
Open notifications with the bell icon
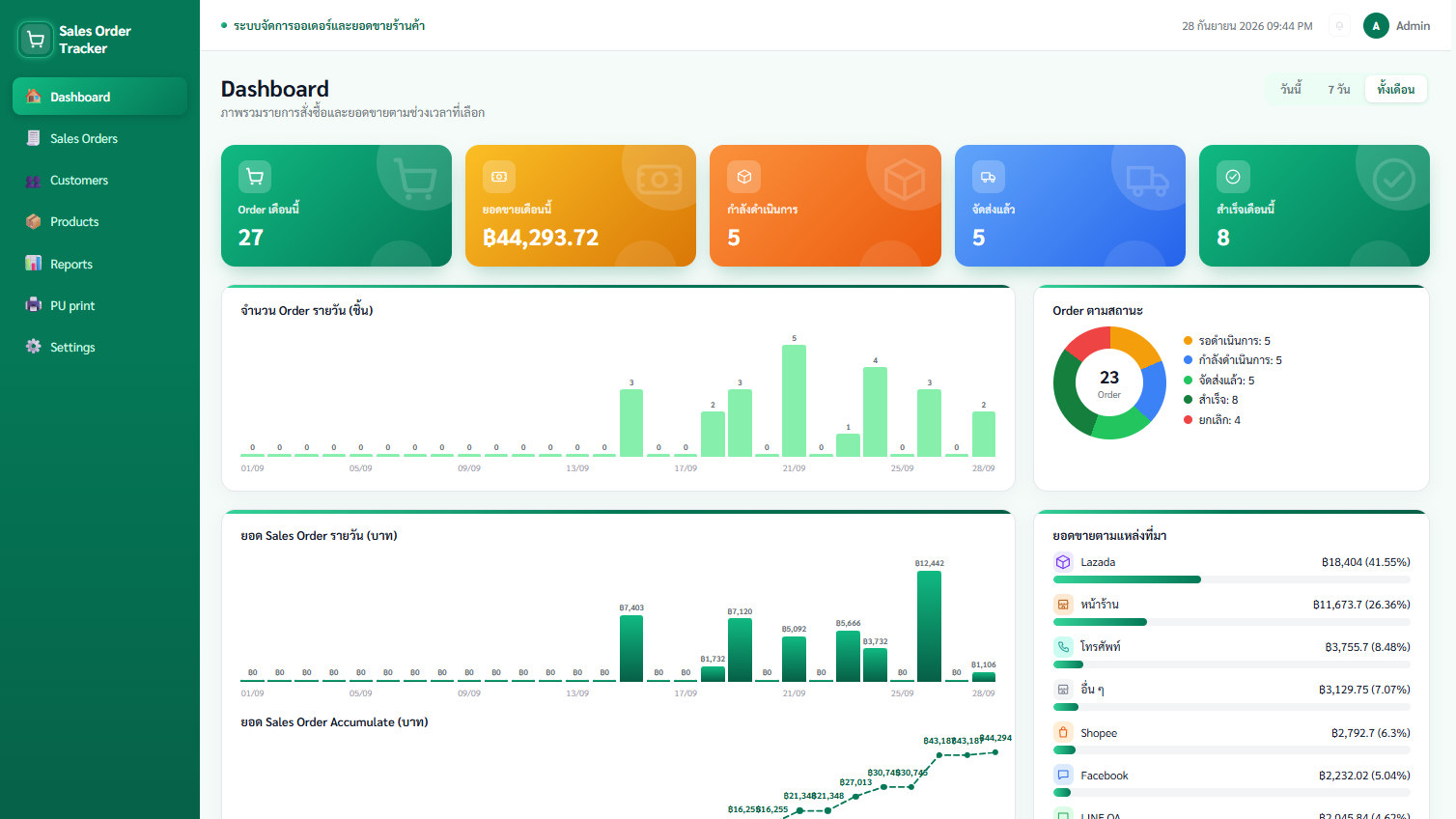(1339, 26)
